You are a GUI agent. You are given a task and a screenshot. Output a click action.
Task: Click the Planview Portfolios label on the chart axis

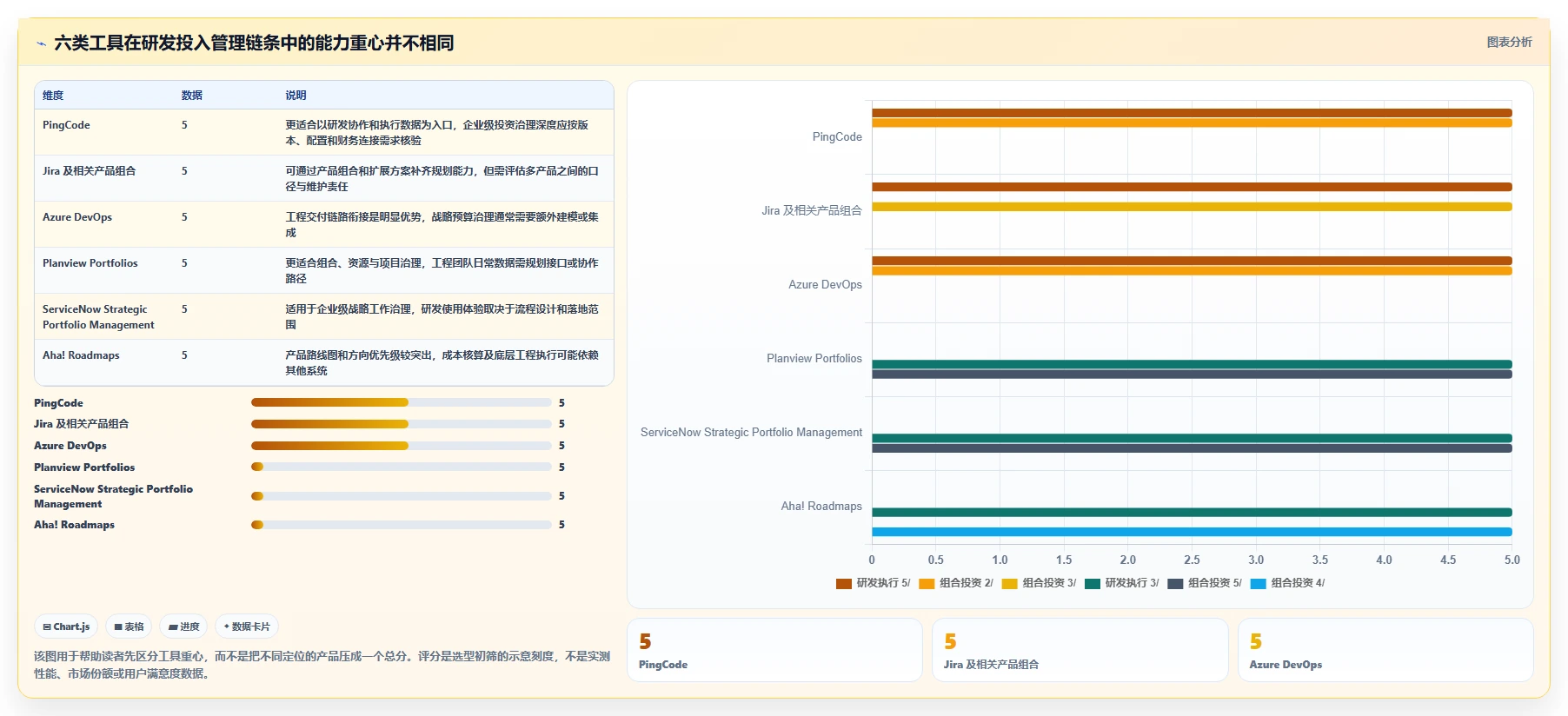tap(814, 359)
